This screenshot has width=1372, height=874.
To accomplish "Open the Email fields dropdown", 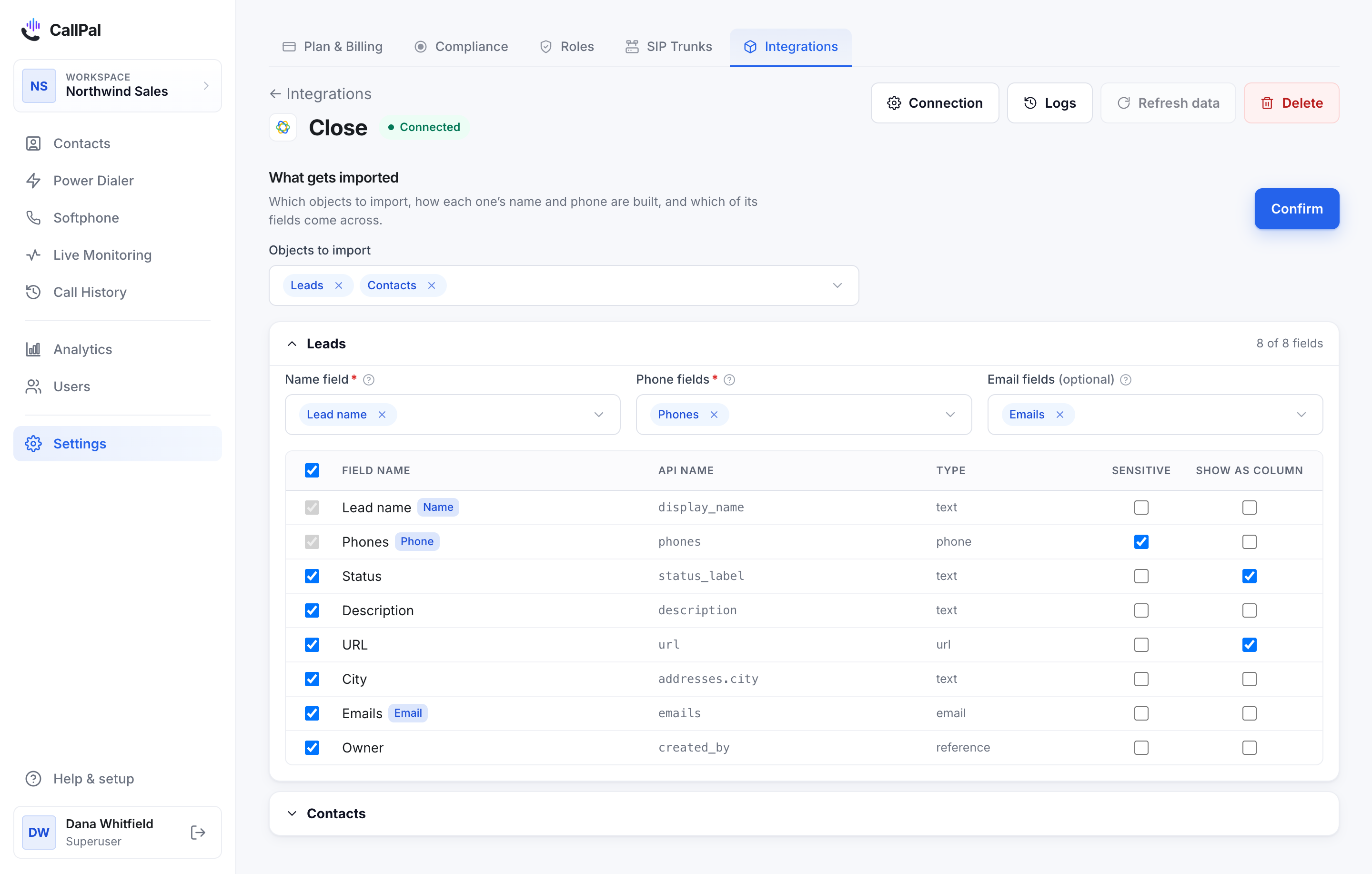I will click(1301, 415).
